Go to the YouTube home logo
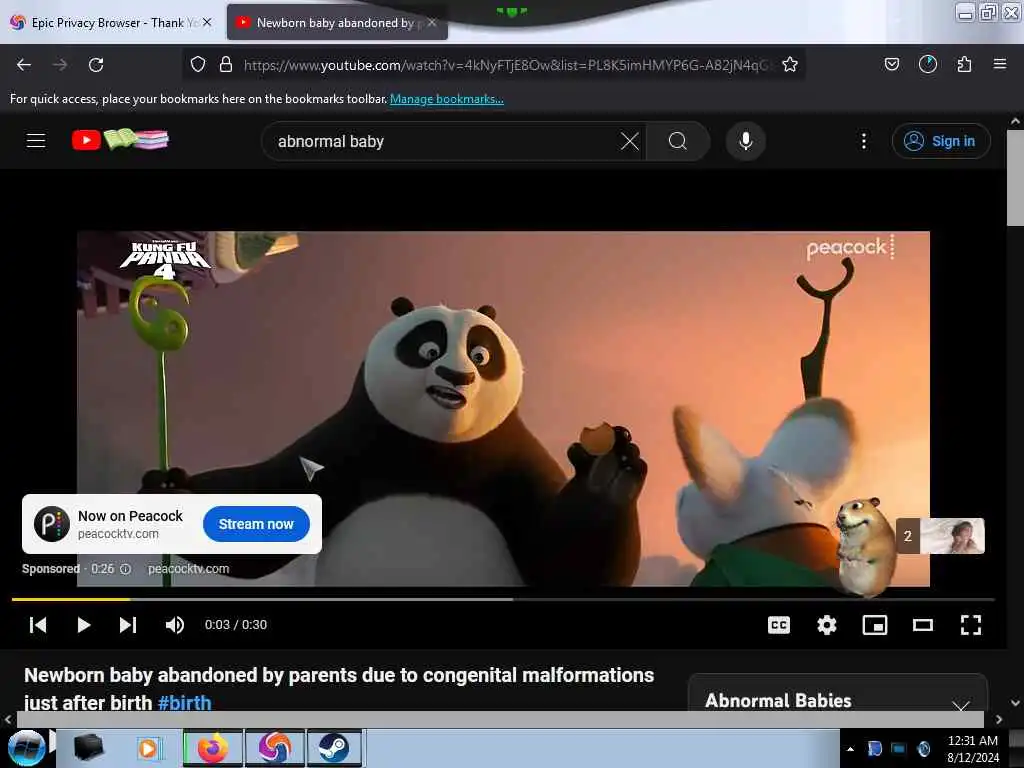 click(120, 140)
